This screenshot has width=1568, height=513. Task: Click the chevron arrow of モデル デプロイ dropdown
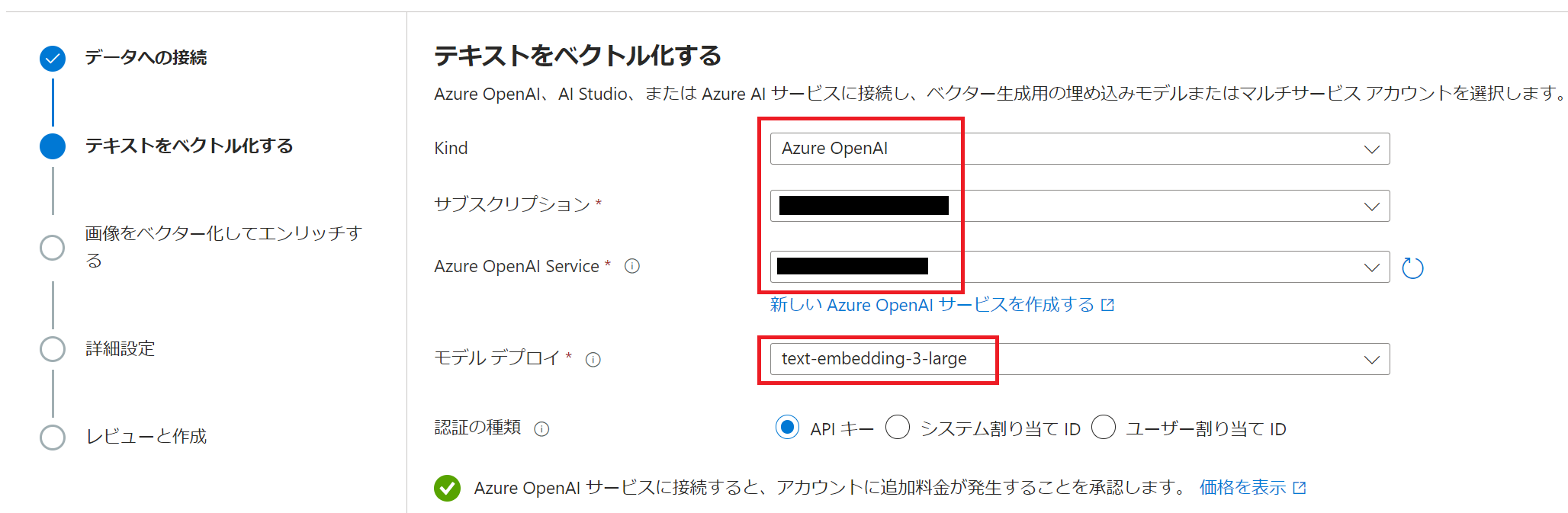(1371, 360)
